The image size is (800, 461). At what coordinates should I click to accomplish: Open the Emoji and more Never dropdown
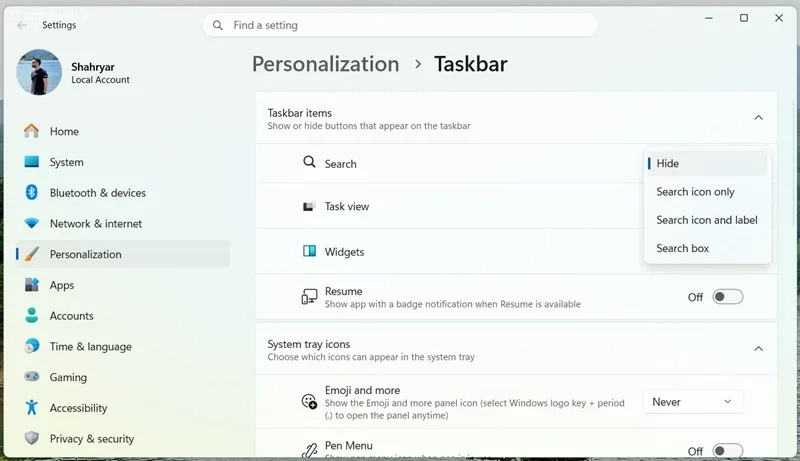click(x=692, y=402)
